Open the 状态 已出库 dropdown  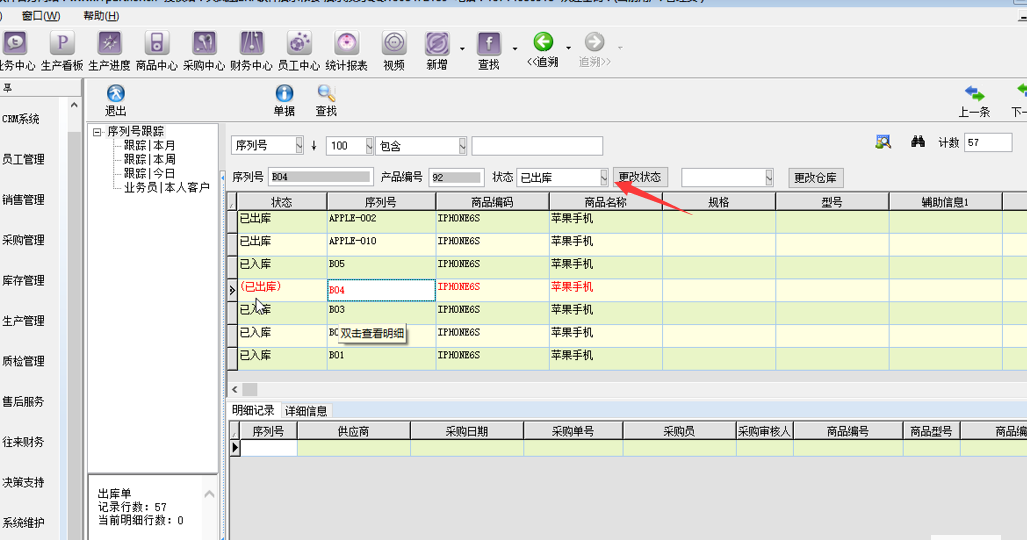coord(603,177)
